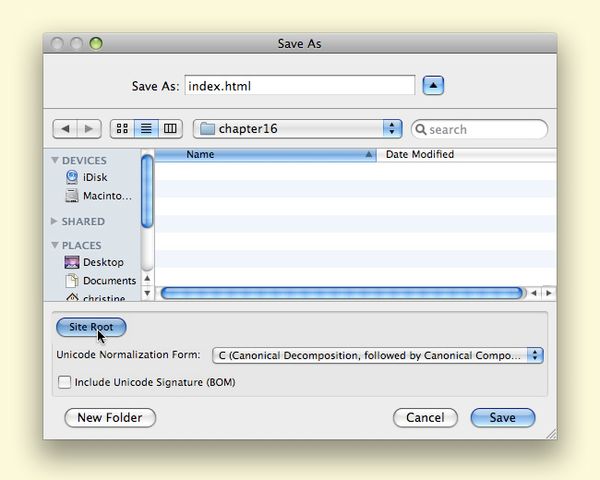The image size is (600, 480).
Task: Click the Site Root button
Action: coord(91,327)
